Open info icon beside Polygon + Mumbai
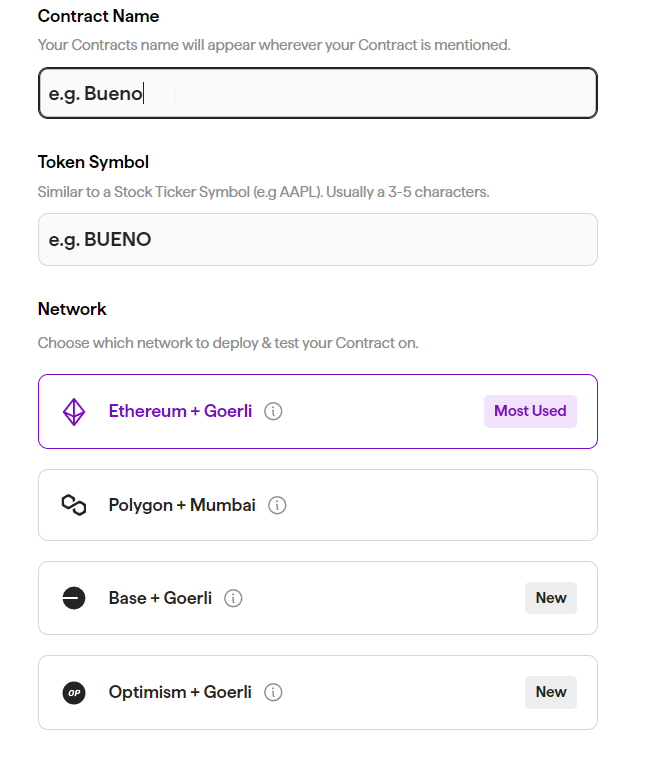The height and width of the screenshot is (763, 656). coord(277,505)
